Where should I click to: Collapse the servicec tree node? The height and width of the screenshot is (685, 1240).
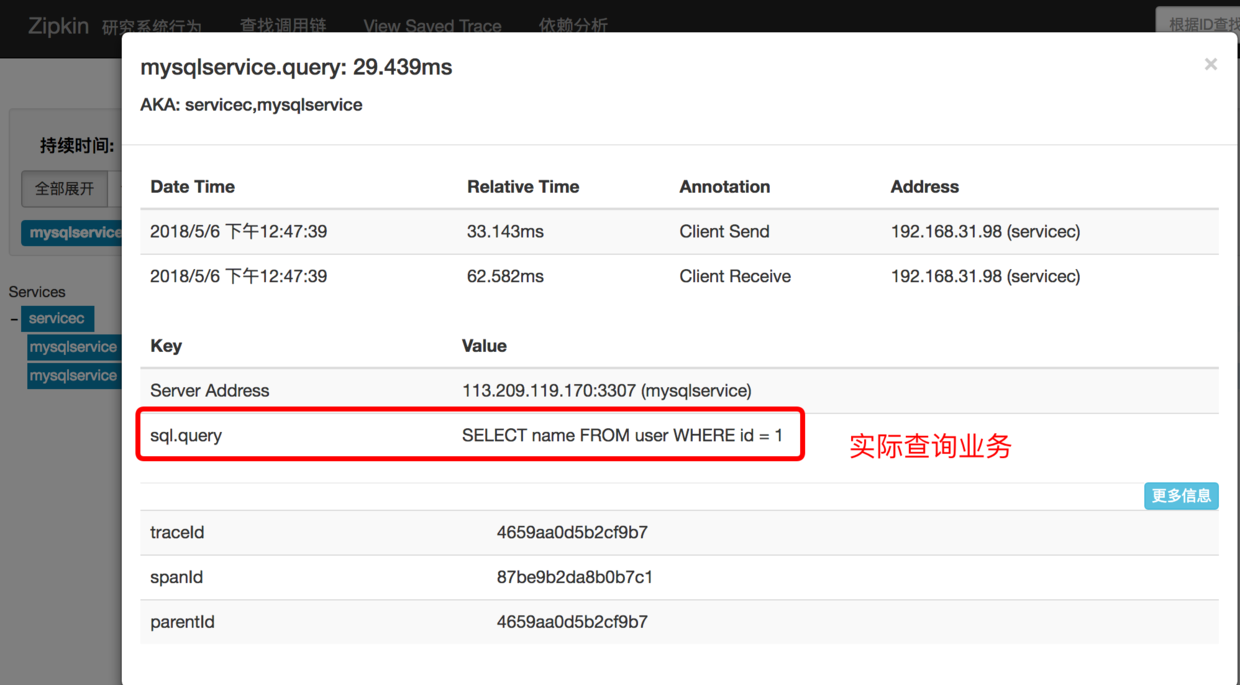(14, 319)
